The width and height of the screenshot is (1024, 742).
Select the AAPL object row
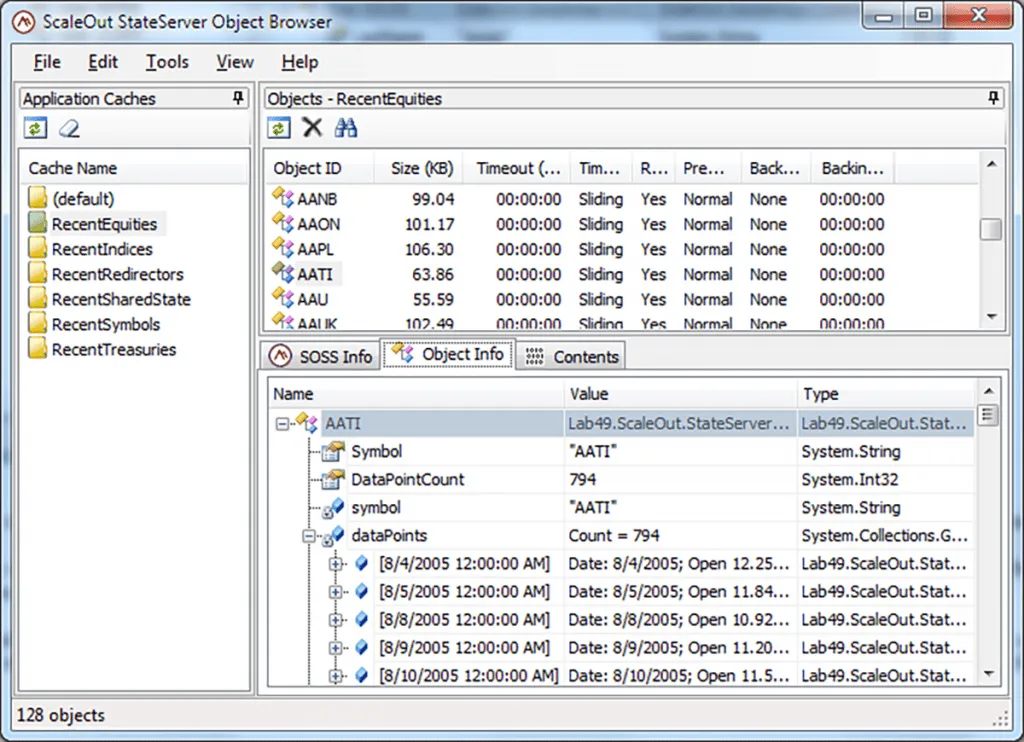tap(622, 249)
